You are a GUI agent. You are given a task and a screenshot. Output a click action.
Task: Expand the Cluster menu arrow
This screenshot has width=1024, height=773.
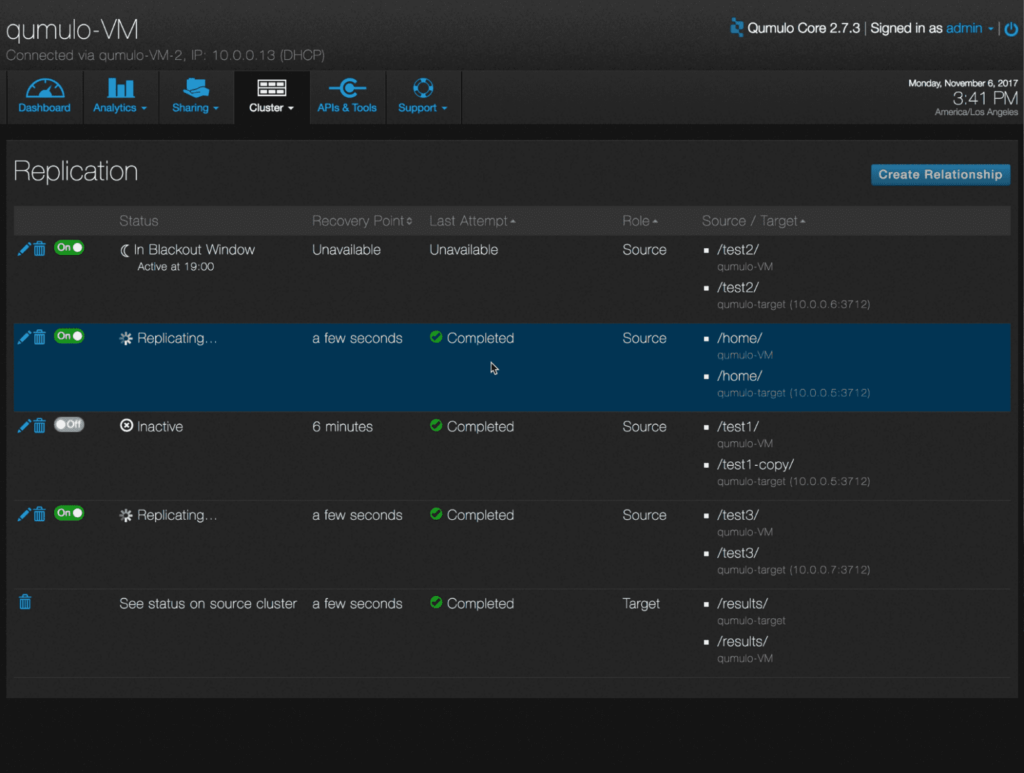coord(291,108)
